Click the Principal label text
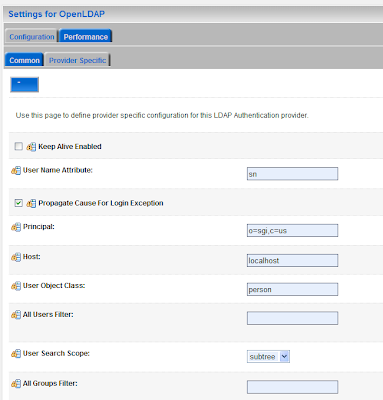The height and width of the screenshot is (400, 383). (x=39, y=227)
